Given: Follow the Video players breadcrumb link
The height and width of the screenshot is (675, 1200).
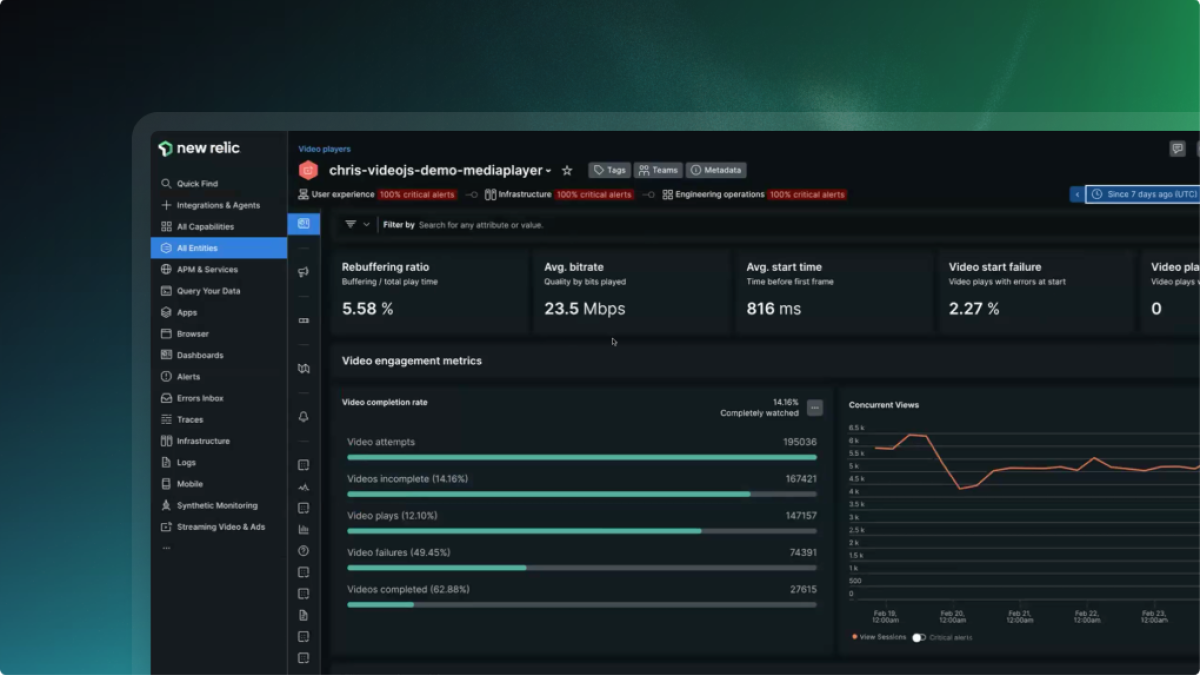Looking at the screenshot, I should point(324,149).
